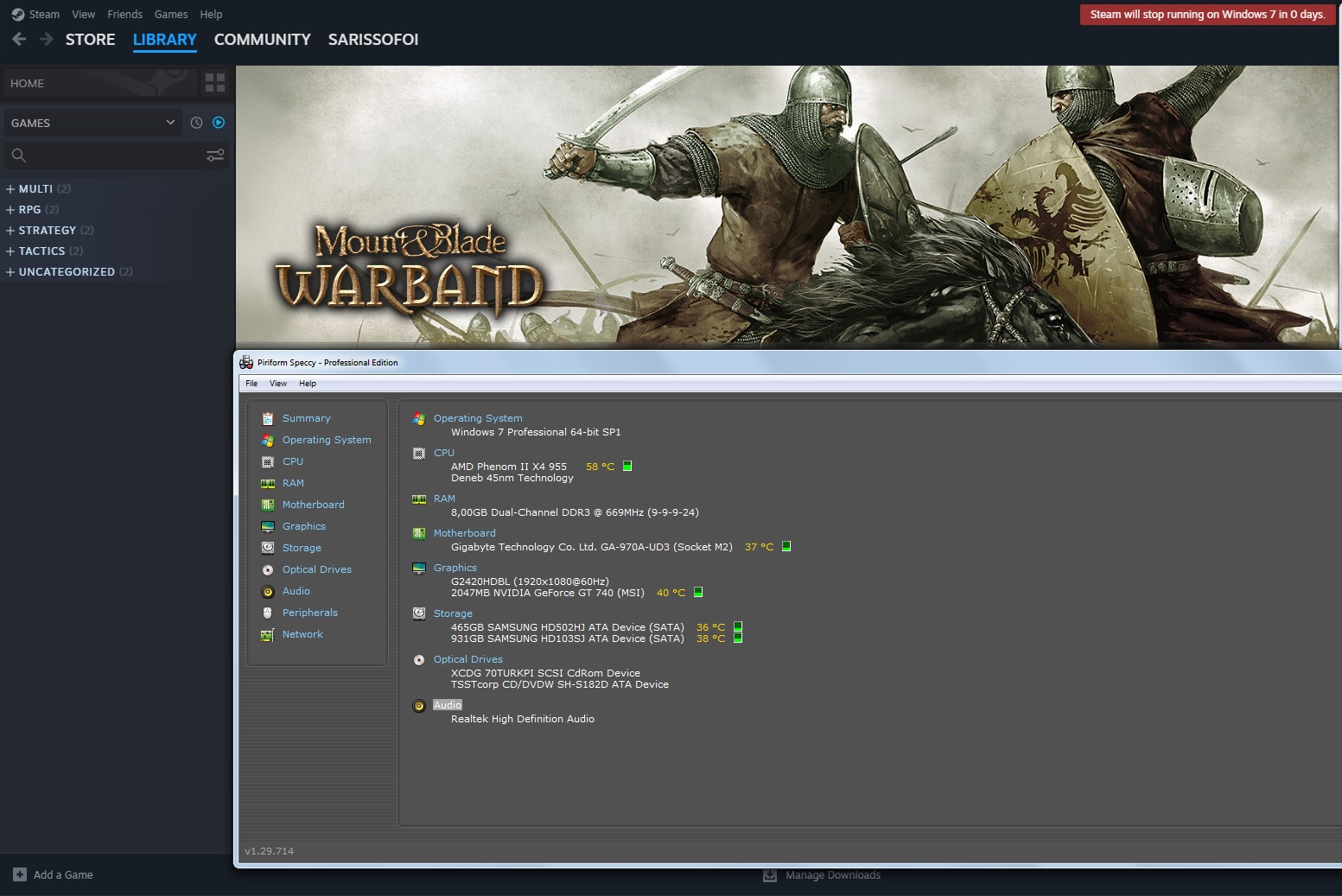1342x896 pixels.
Task: Open the Friends menu
Action: pyautogui.click(x=125, y=15)
